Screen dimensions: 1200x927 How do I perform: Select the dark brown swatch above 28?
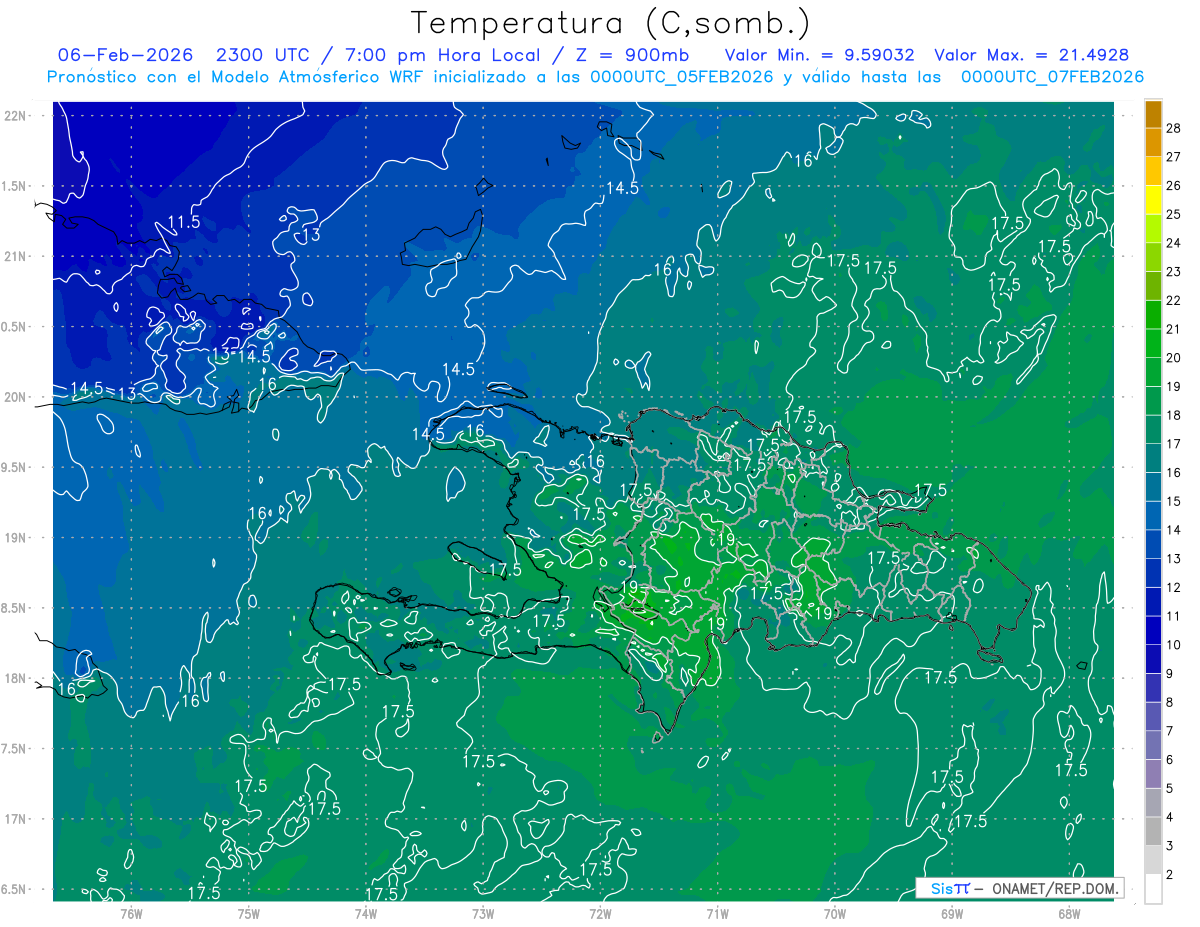click(x=1153, y=113)
